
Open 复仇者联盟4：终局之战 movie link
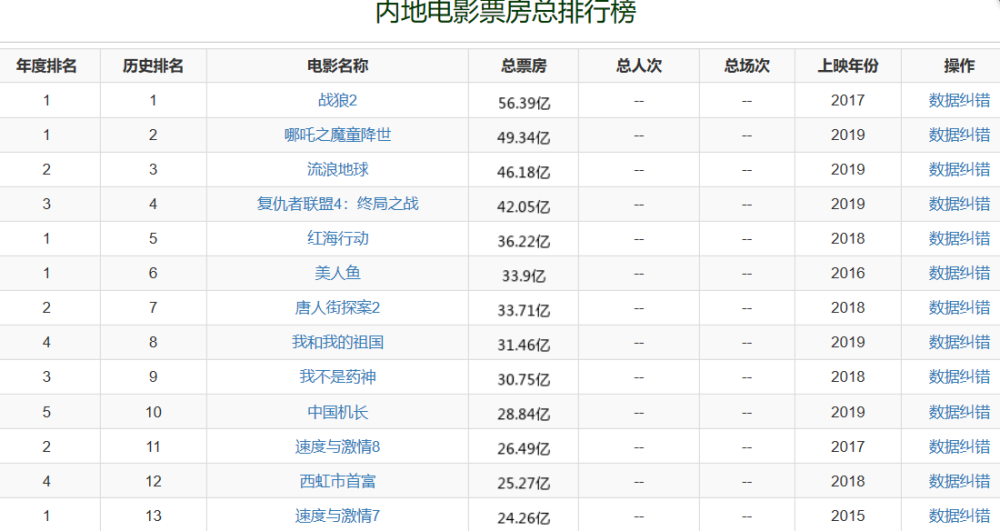(x=337, y=203)
